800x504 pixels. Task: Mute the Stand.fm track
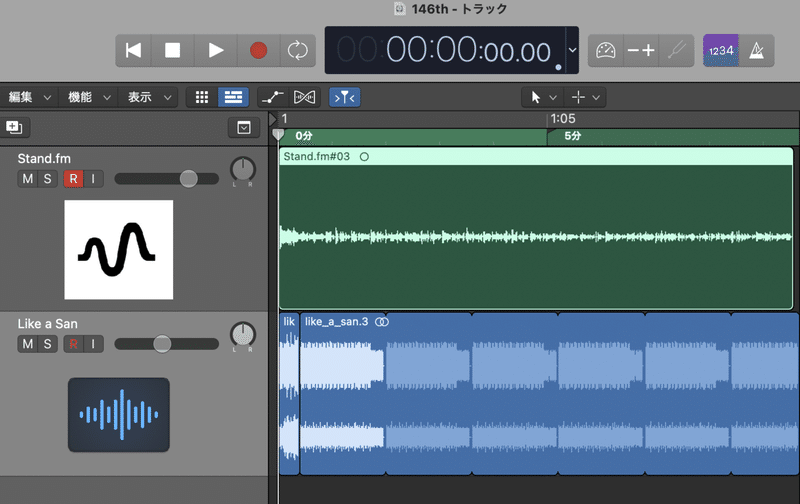(x=28, y=179)
